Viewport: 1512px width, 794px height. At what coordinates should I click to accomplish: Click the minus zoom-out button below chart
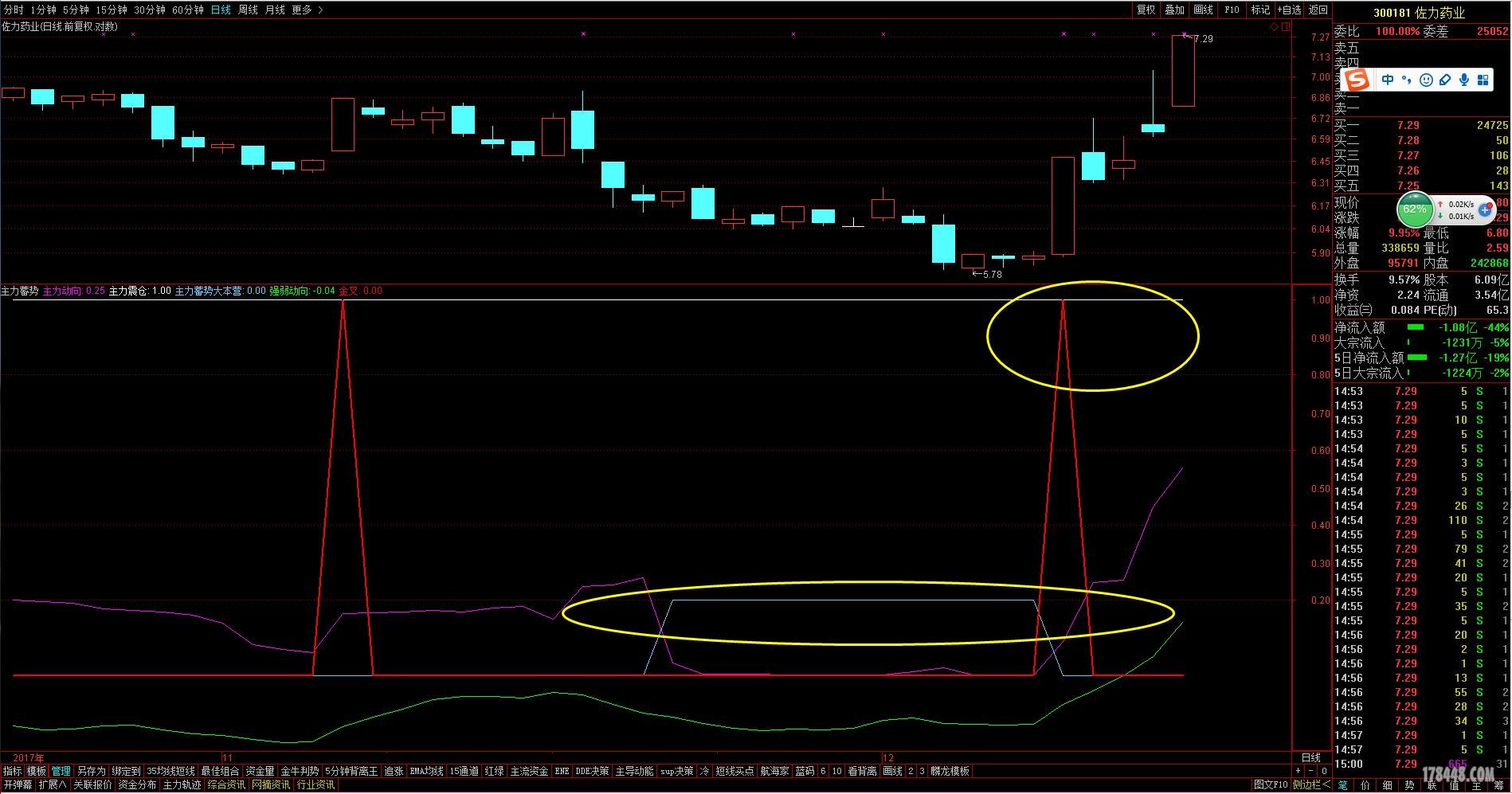1311,771
